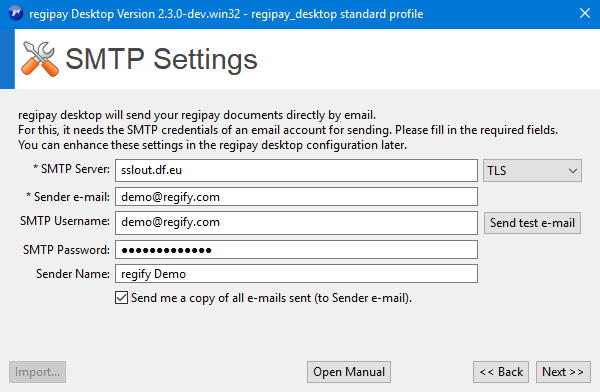Click the Send test e-mail button
The width and height of the screenshot is (600, 392).
click(x=532, y=223)
